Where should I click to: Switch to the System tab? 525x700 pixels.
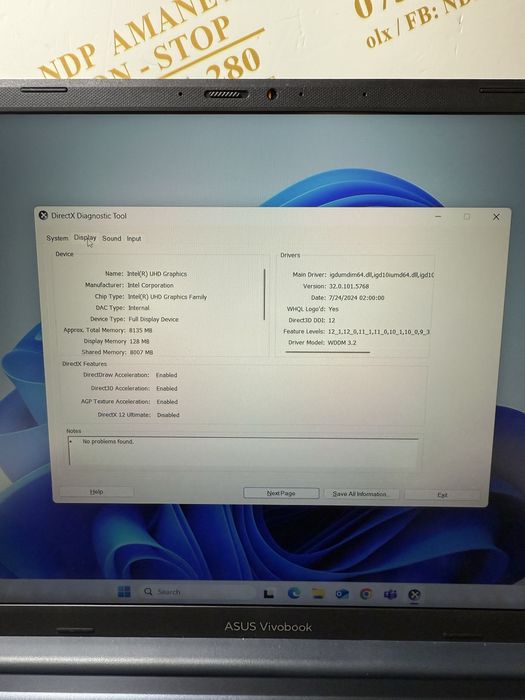[57, 238]
